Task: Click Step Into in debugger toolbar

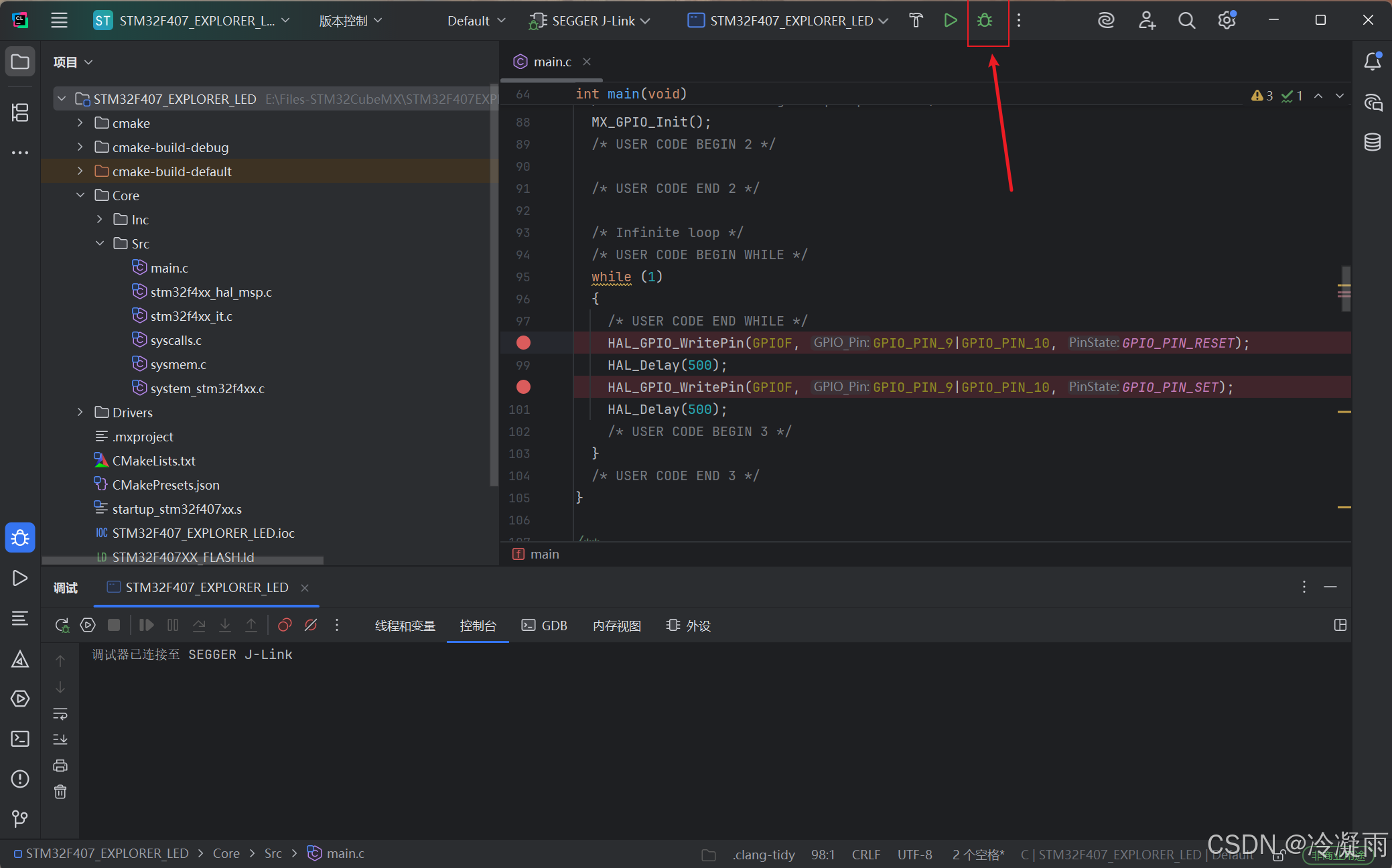Action: click(225, 625)
